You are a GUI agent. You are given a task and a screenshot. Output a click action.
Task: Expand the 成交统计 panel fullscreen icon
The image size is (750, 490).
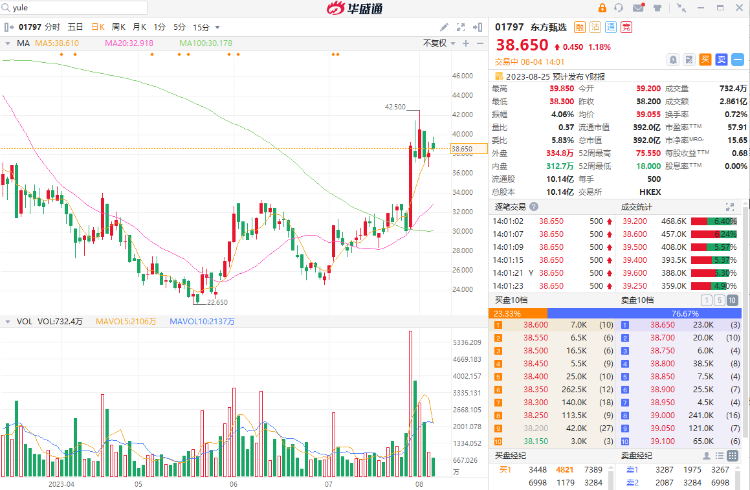coord(730,207)
